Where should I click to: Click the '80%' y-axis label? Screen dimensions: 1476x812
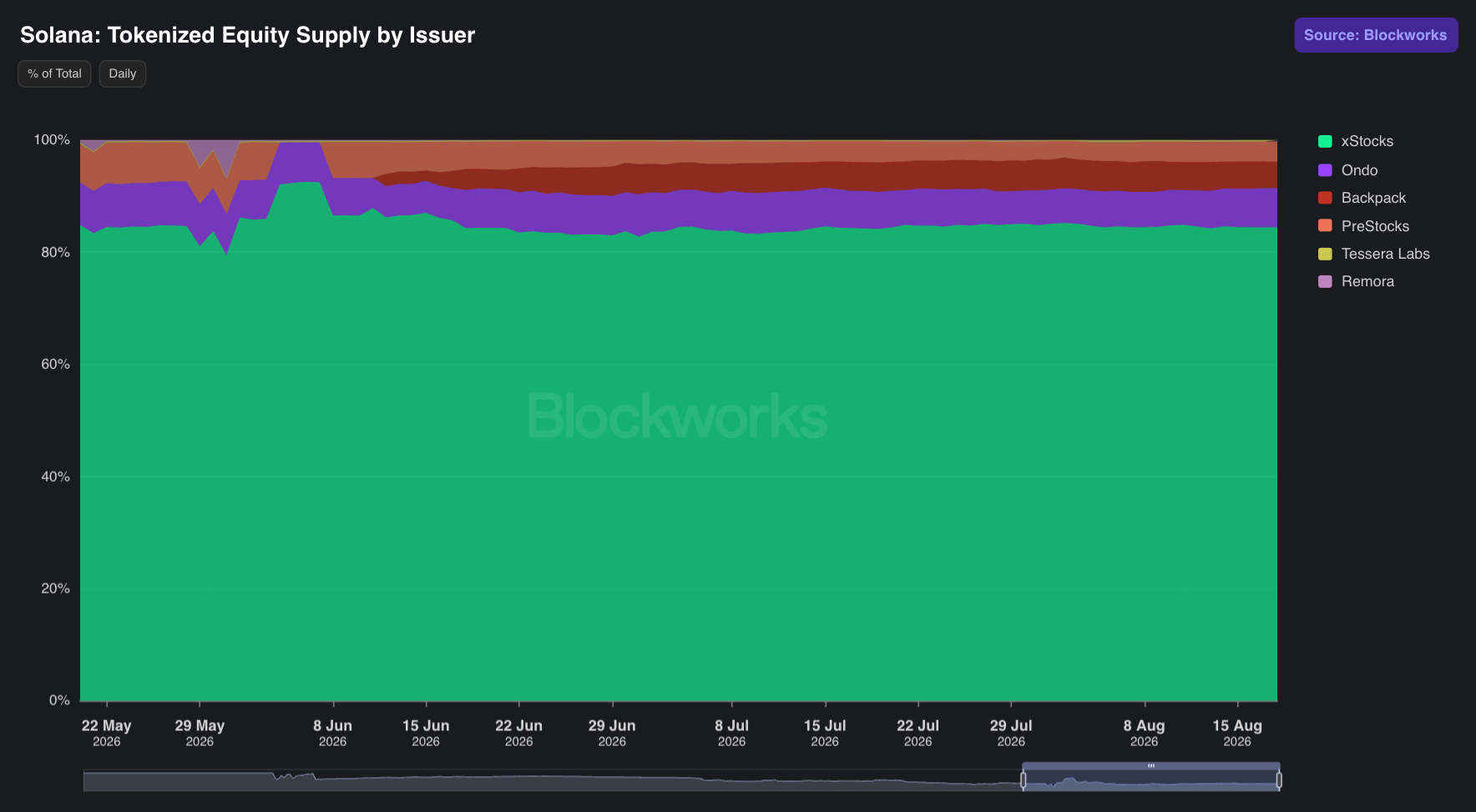(55, 252)
